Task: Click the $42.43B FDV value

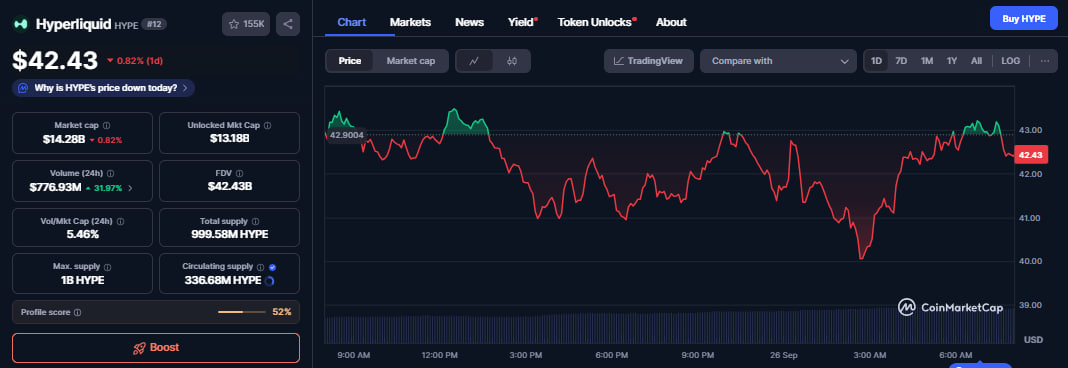Action: [230, 187]
